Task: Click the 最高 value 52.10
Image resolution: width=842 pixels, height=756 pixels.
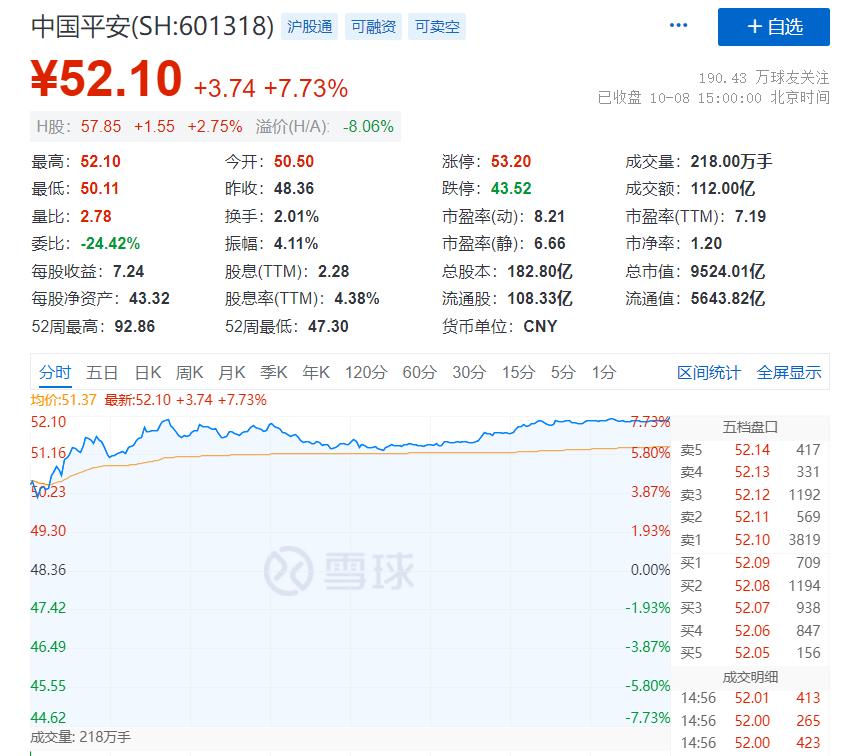Action: click(x=100, y=162)
